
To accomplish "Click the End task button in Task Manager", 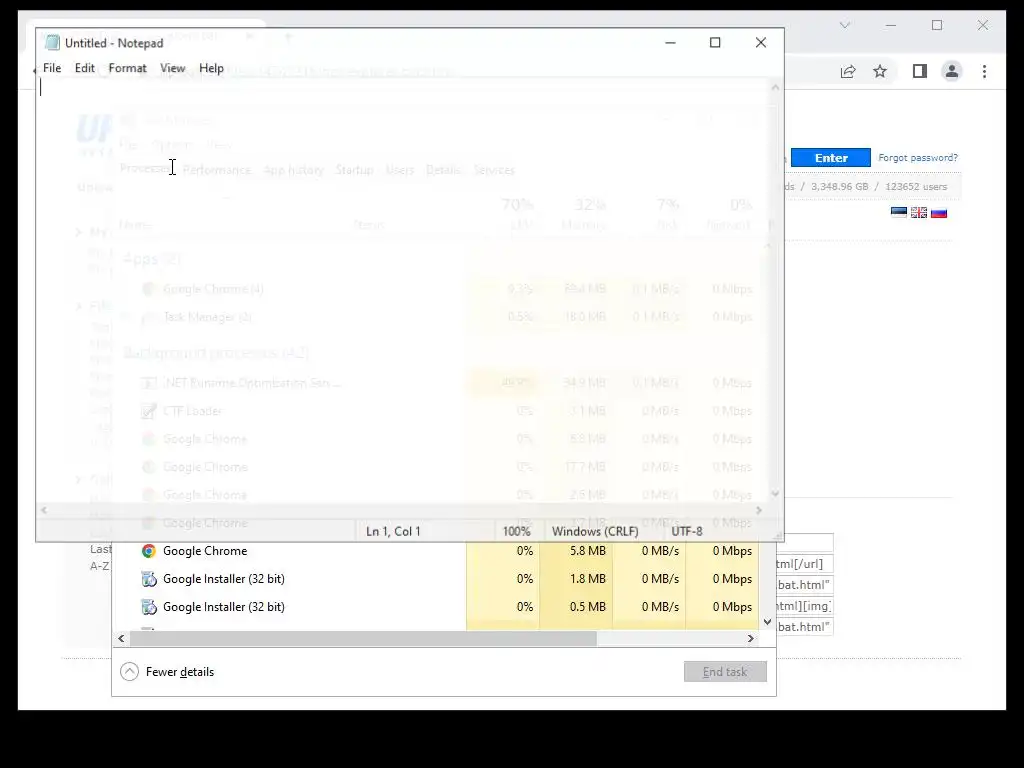I will 725,671.
